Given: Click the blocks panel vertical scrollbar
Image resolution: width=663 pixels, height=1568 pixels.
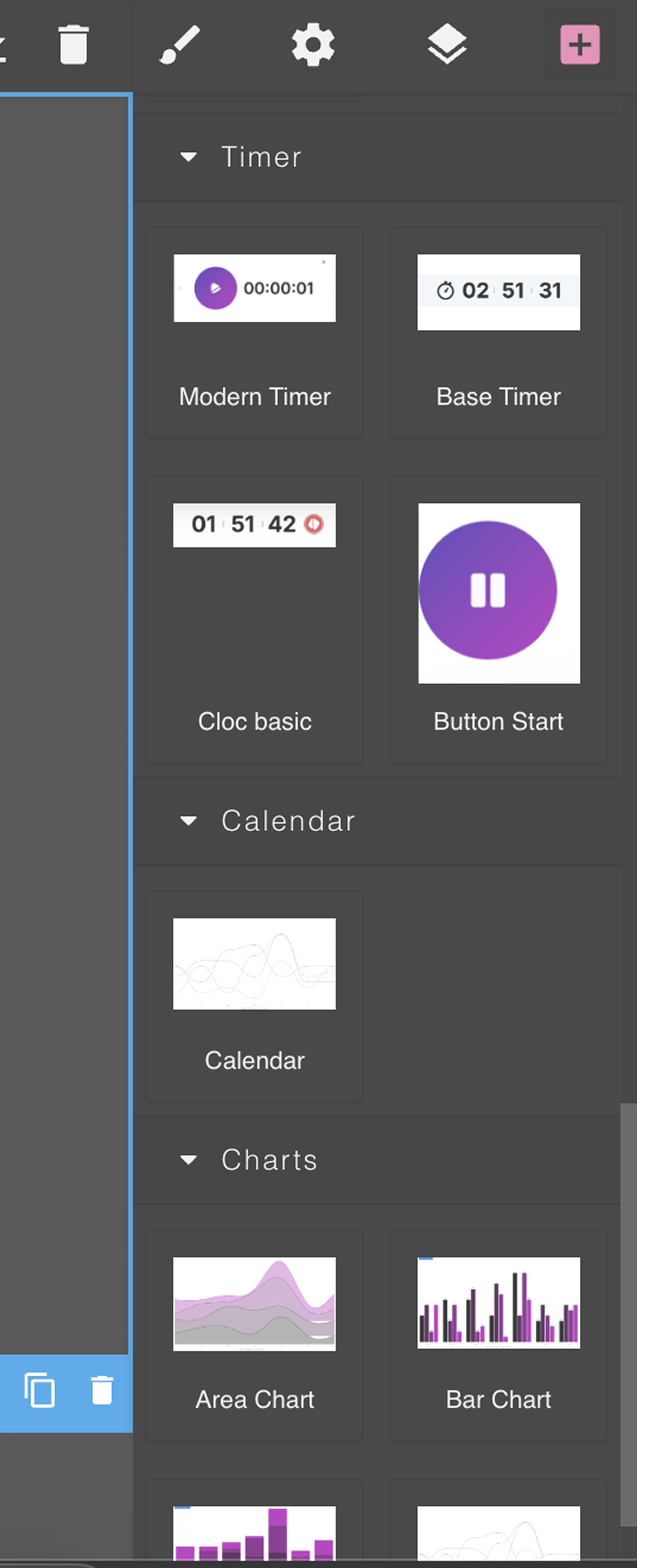Looking at the screenshot, I should click(628, 1315).
